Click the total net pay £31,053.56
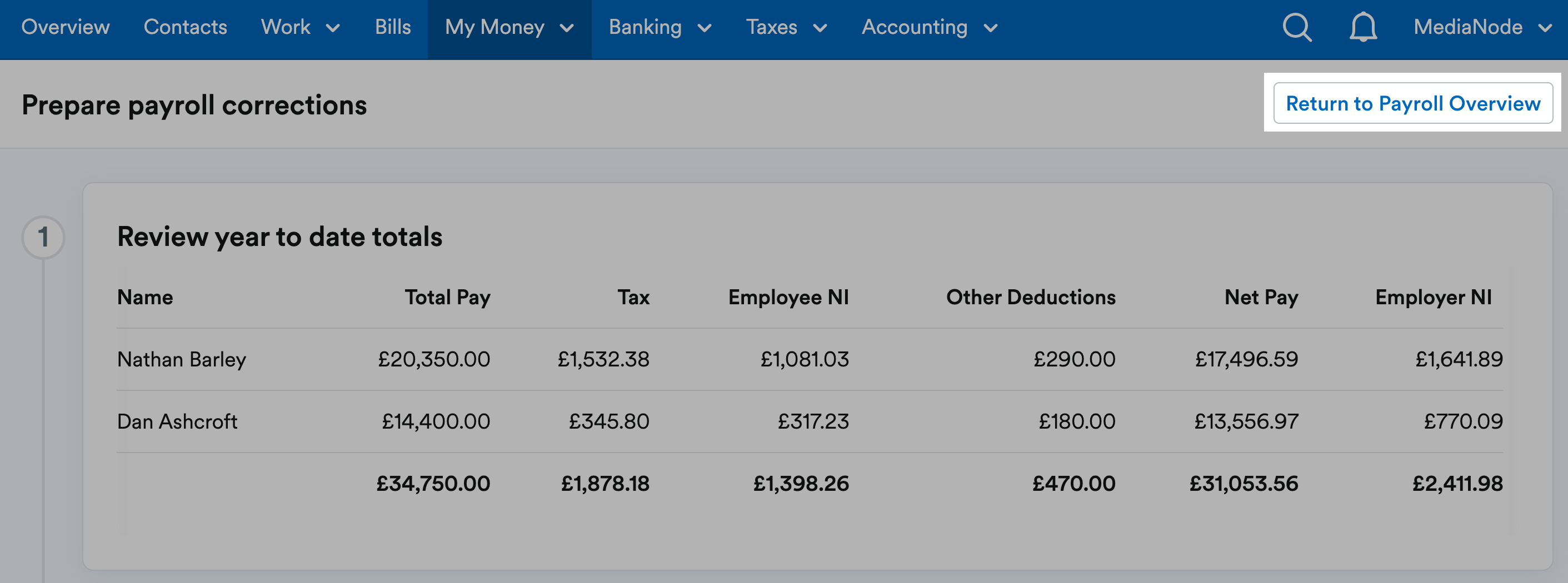The height and width of the screenshot is (583, 1568). point(1244,484)
